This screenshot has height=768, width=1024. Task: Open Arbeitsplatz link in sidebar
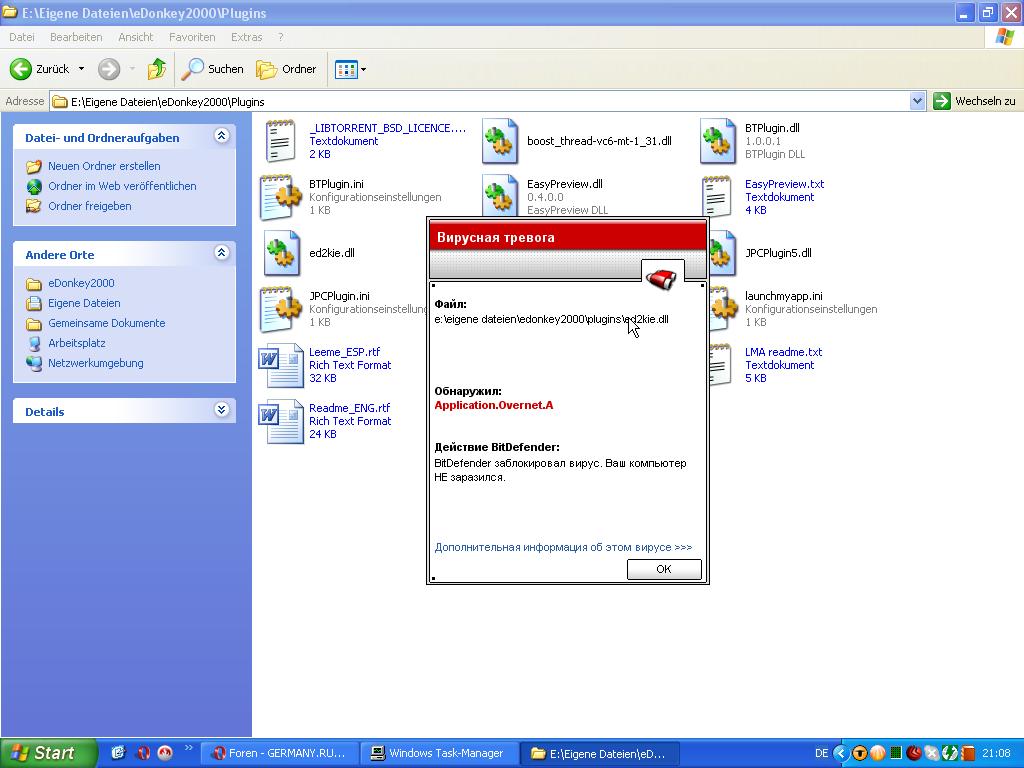tap(76, 344)
